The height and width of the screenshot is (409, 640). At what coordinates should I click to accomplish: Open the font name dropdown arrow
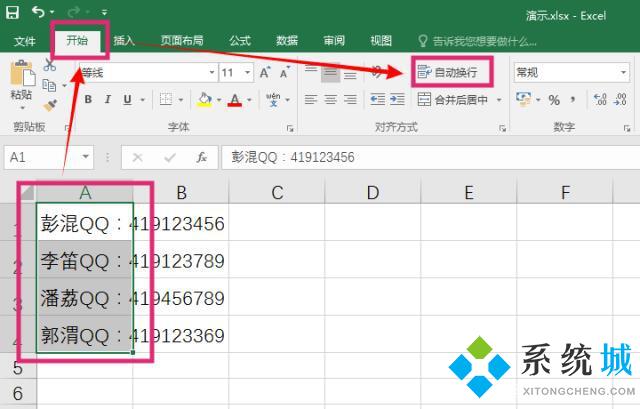212,73
